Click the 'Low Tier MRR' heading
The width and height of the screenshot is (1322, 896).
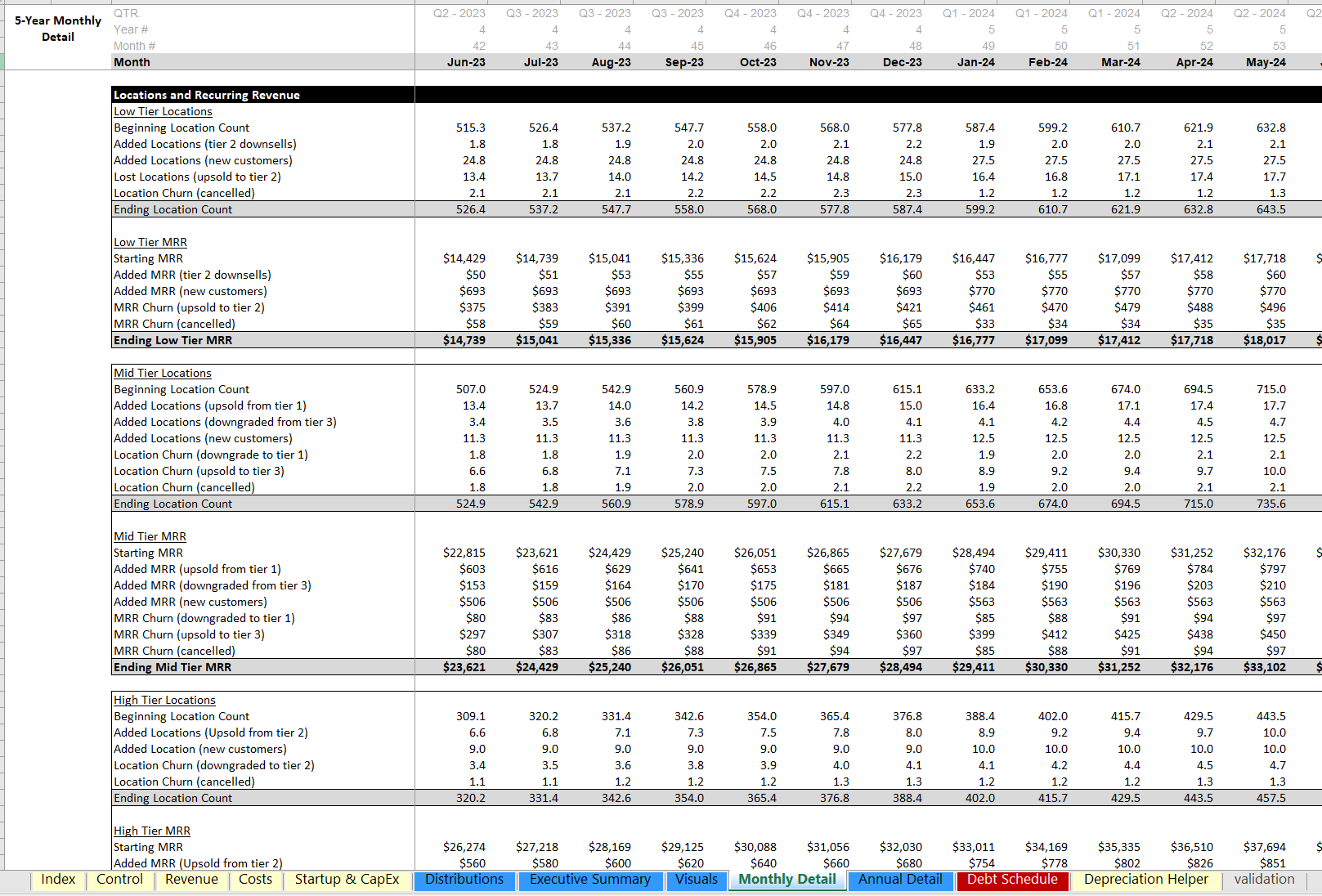tap(150, 242)
